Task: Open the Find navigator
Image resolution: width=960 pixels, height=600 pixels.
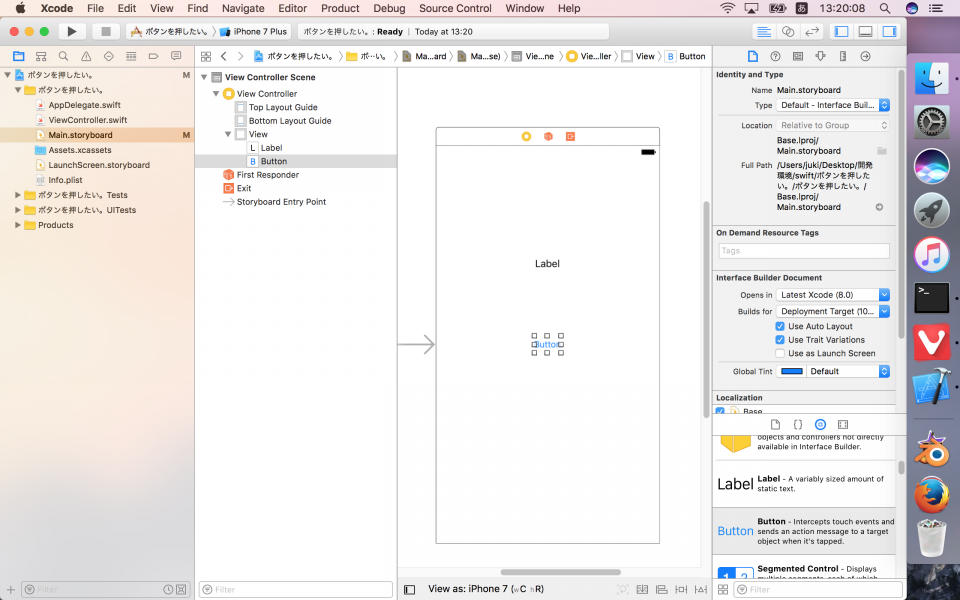Action: tap(64, 56)
